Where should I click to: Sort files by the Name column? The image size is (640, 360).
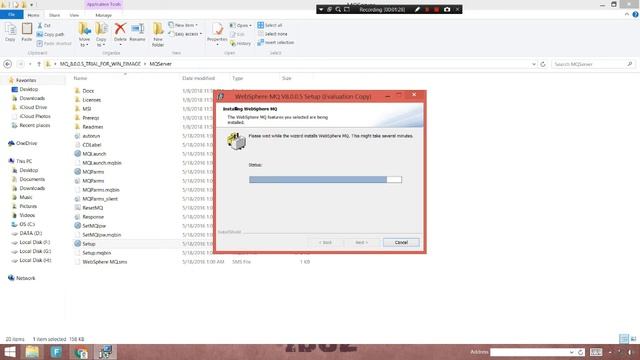(x=80, y=78)
